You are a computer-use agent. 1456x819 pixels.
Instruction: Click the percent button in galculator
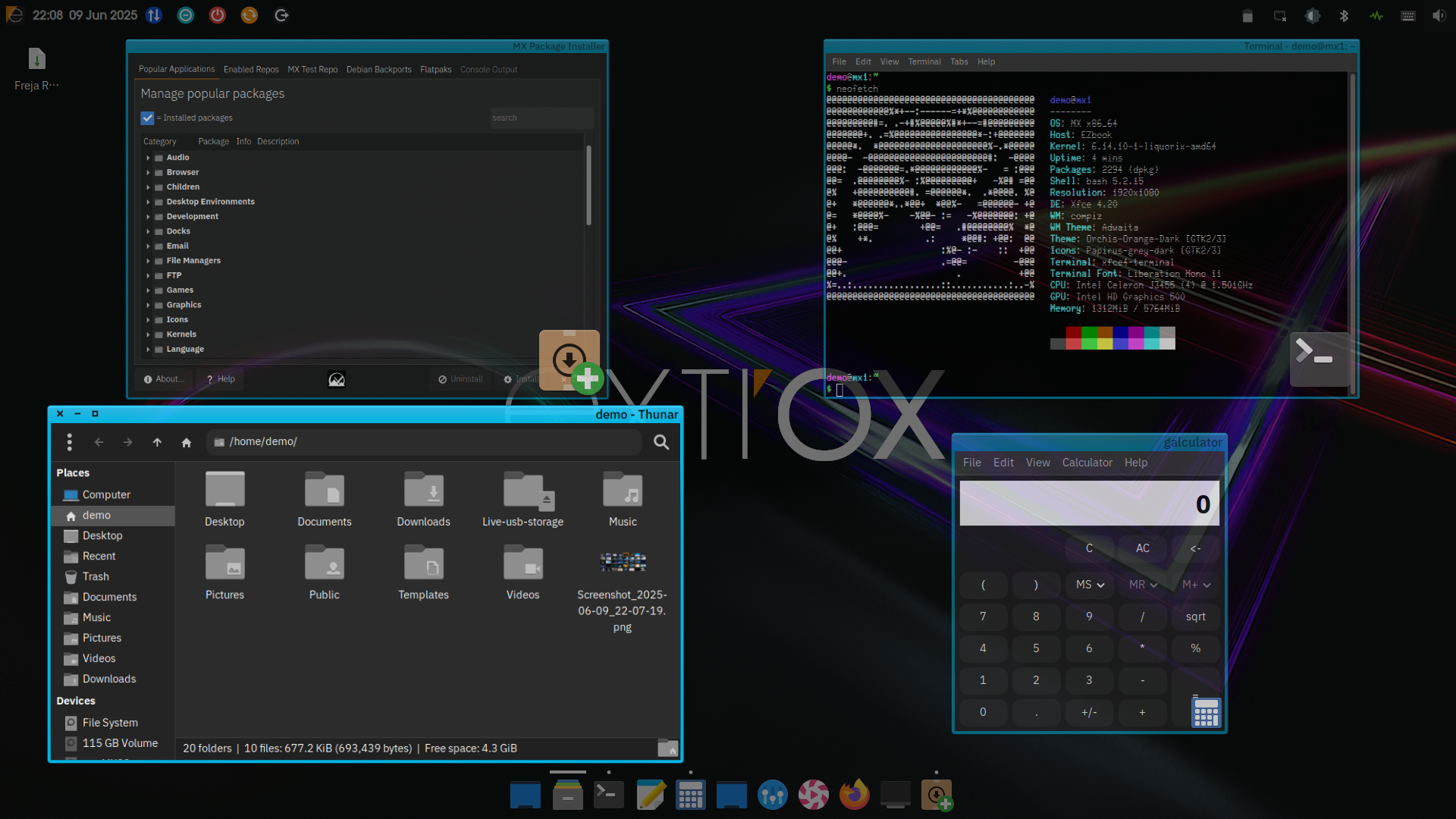1195,648
